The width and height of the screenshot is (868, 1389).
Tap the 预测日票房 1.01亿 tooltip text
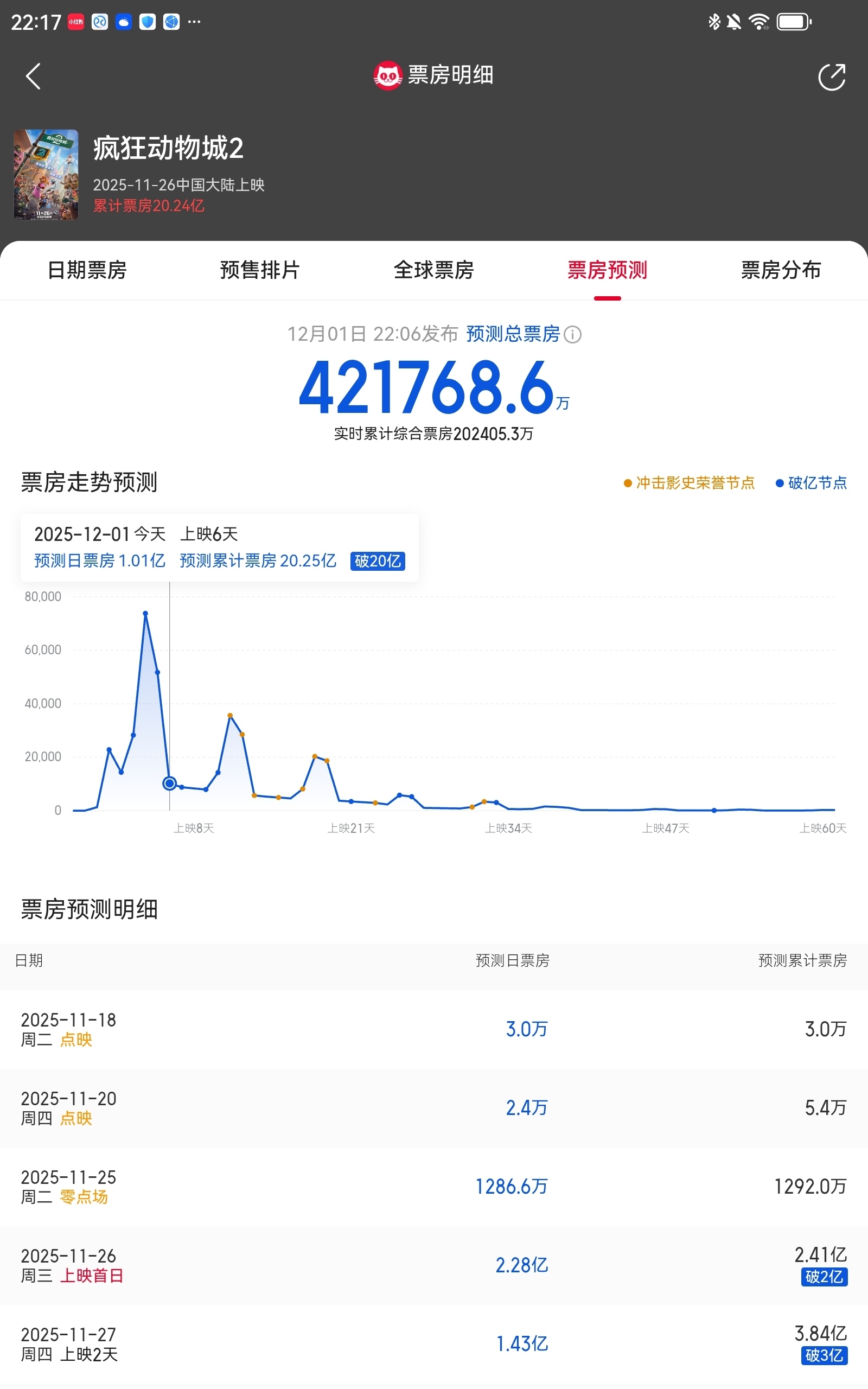coord(100,561)
